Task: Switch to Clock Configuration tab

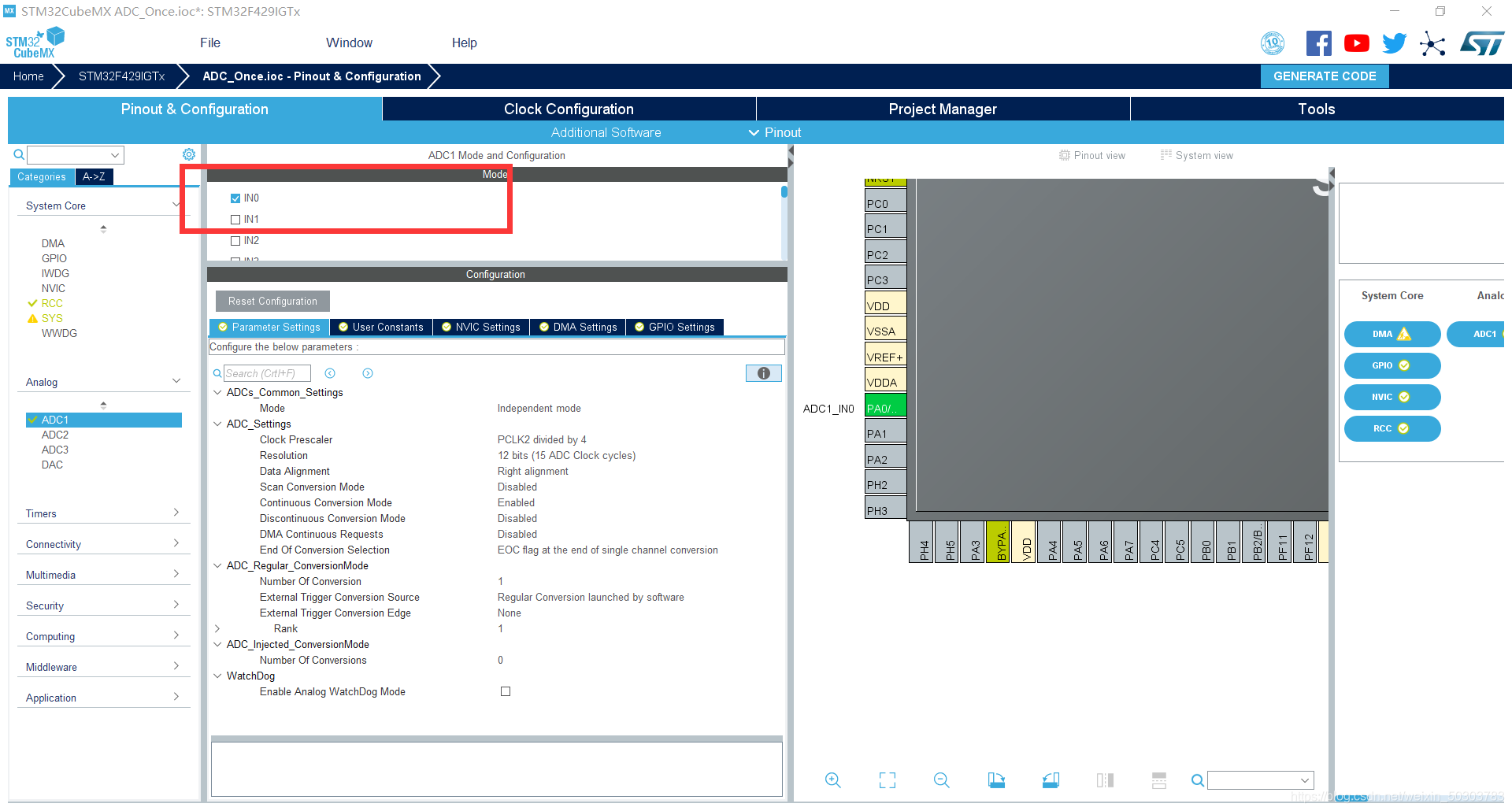Action: point(569,109)
